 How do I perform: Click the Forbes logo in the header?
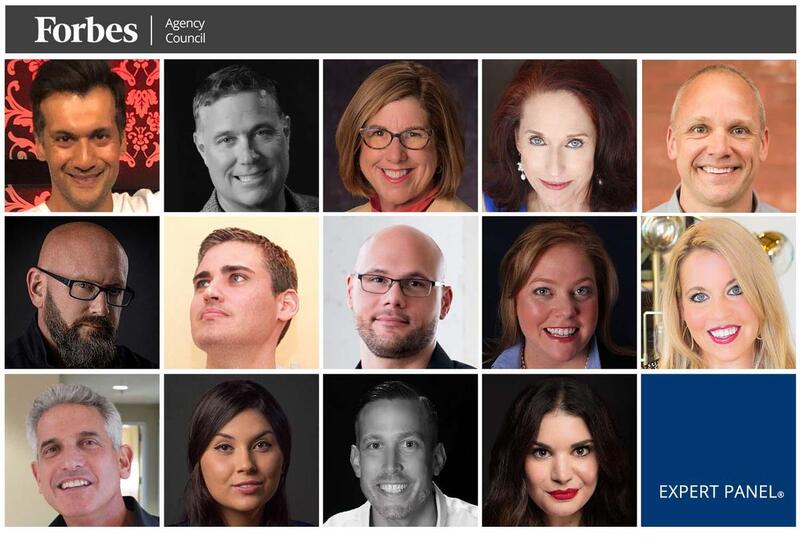86,30
